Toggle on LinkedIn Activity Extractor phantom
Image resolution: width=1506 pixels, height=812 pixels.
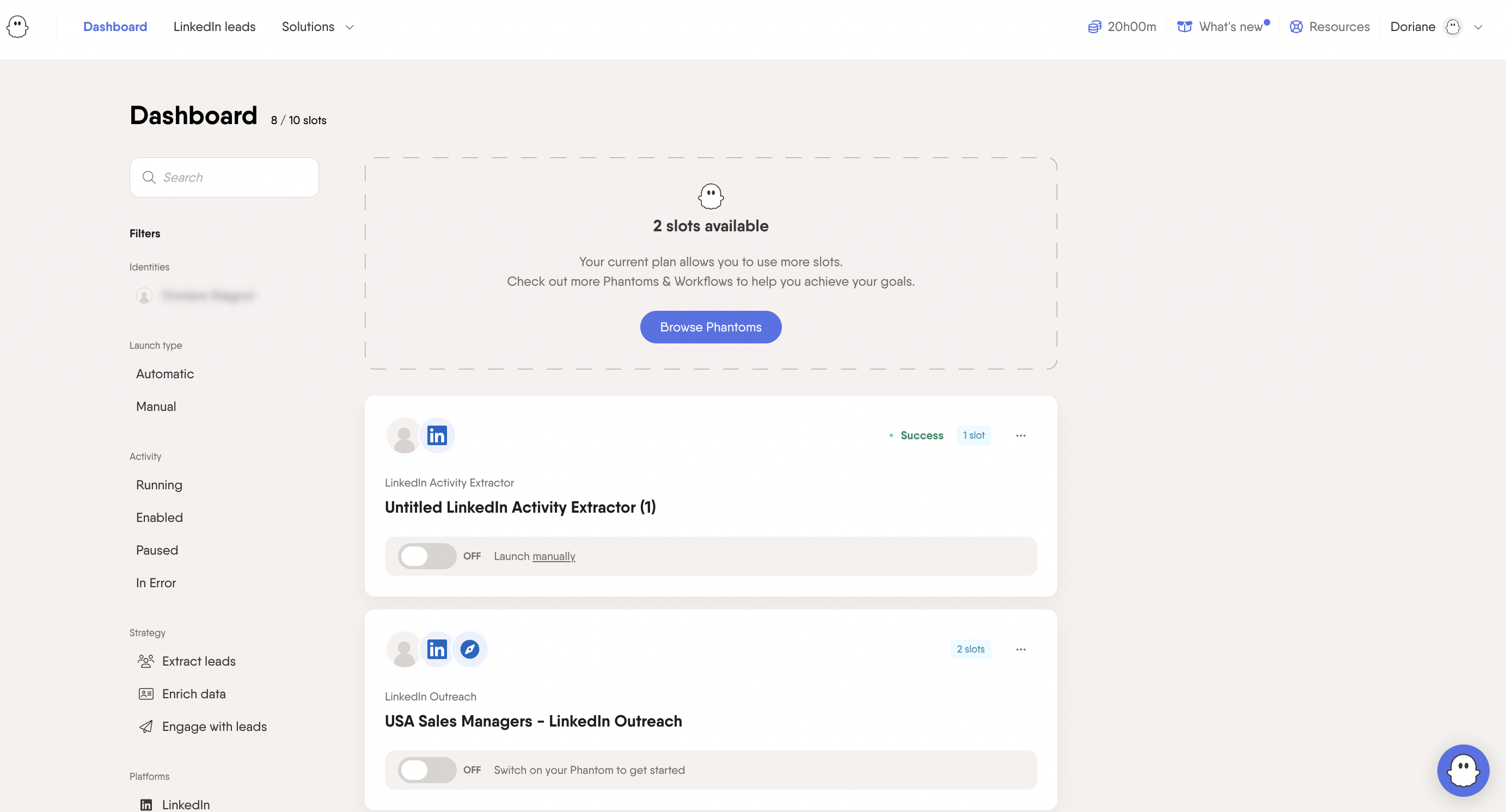[427, 556]
